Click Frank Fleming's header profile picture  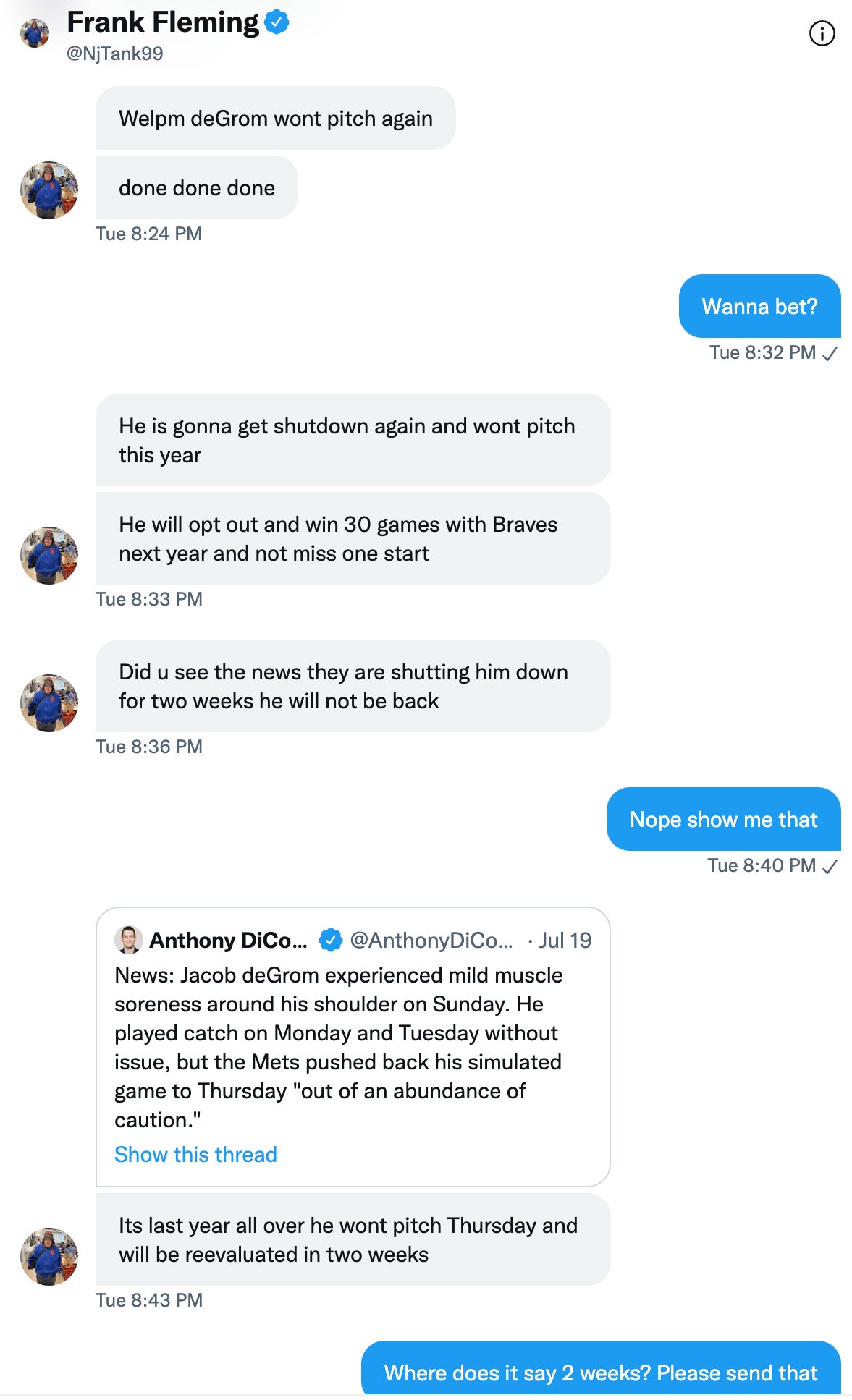coord(34,33)
